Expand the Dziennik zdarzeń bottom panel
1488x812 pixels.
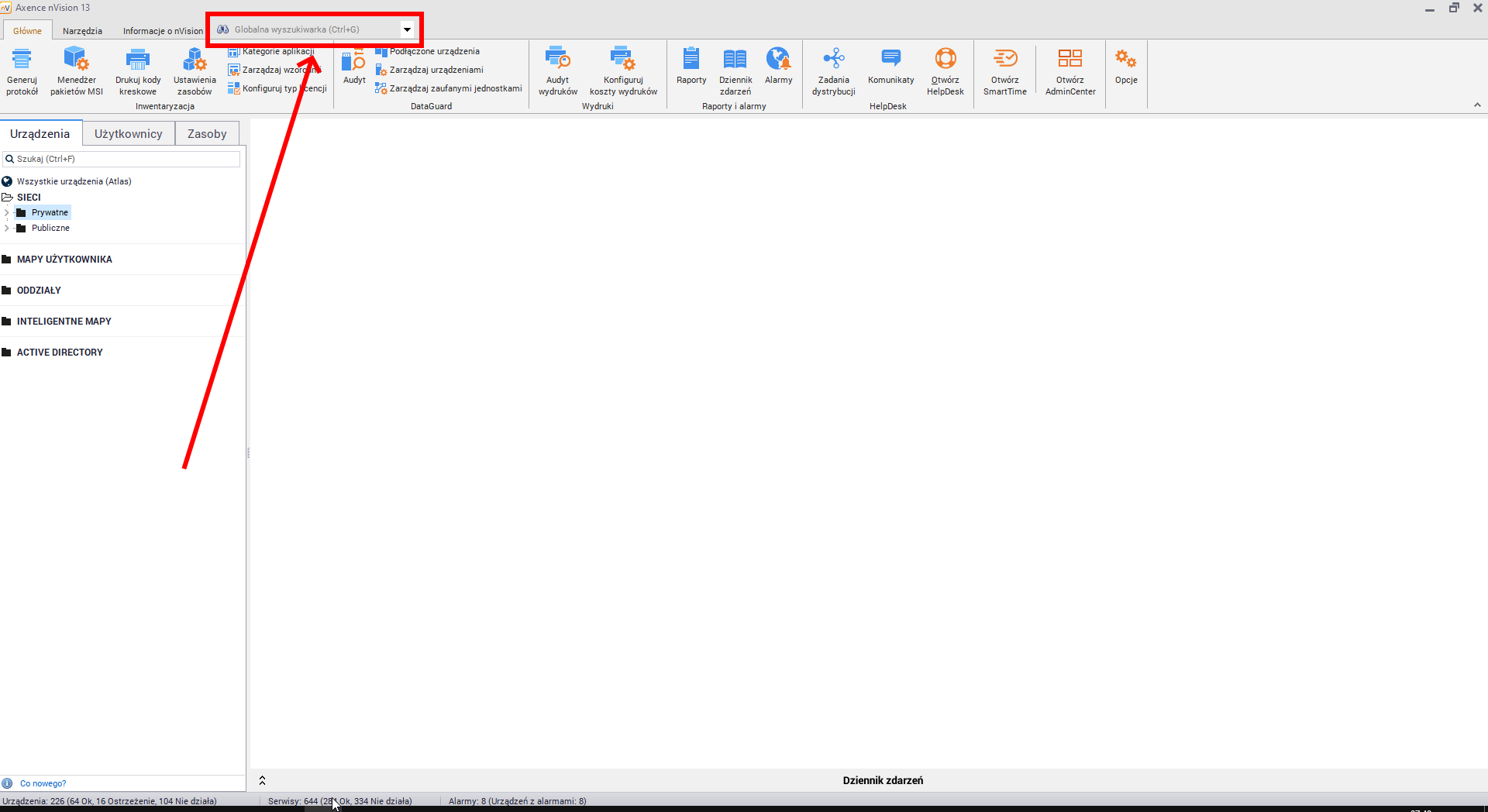pyautogui.click(x=262, y=780)
